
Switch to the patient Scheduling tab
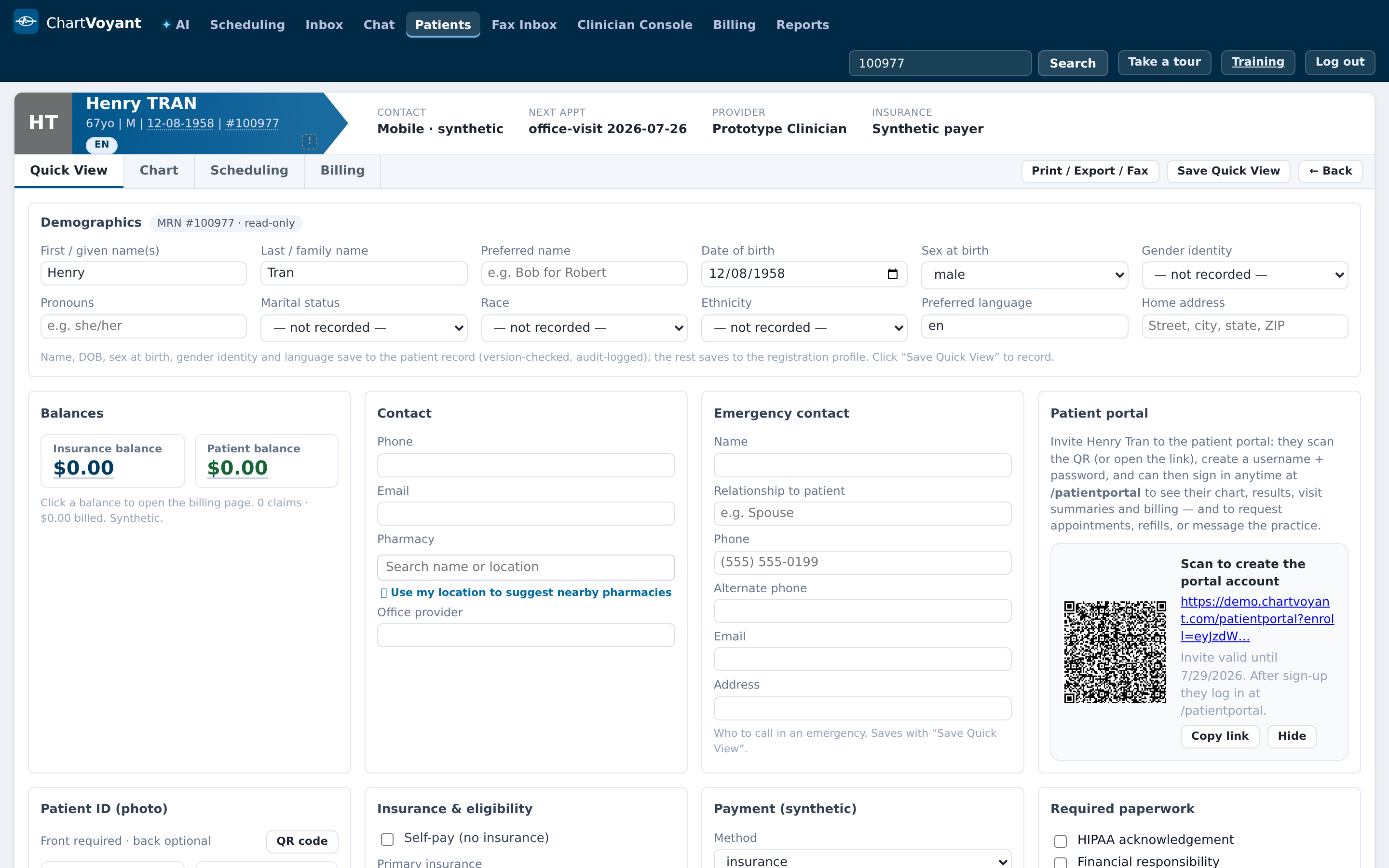pyautogui.click(x=249, y=171)
